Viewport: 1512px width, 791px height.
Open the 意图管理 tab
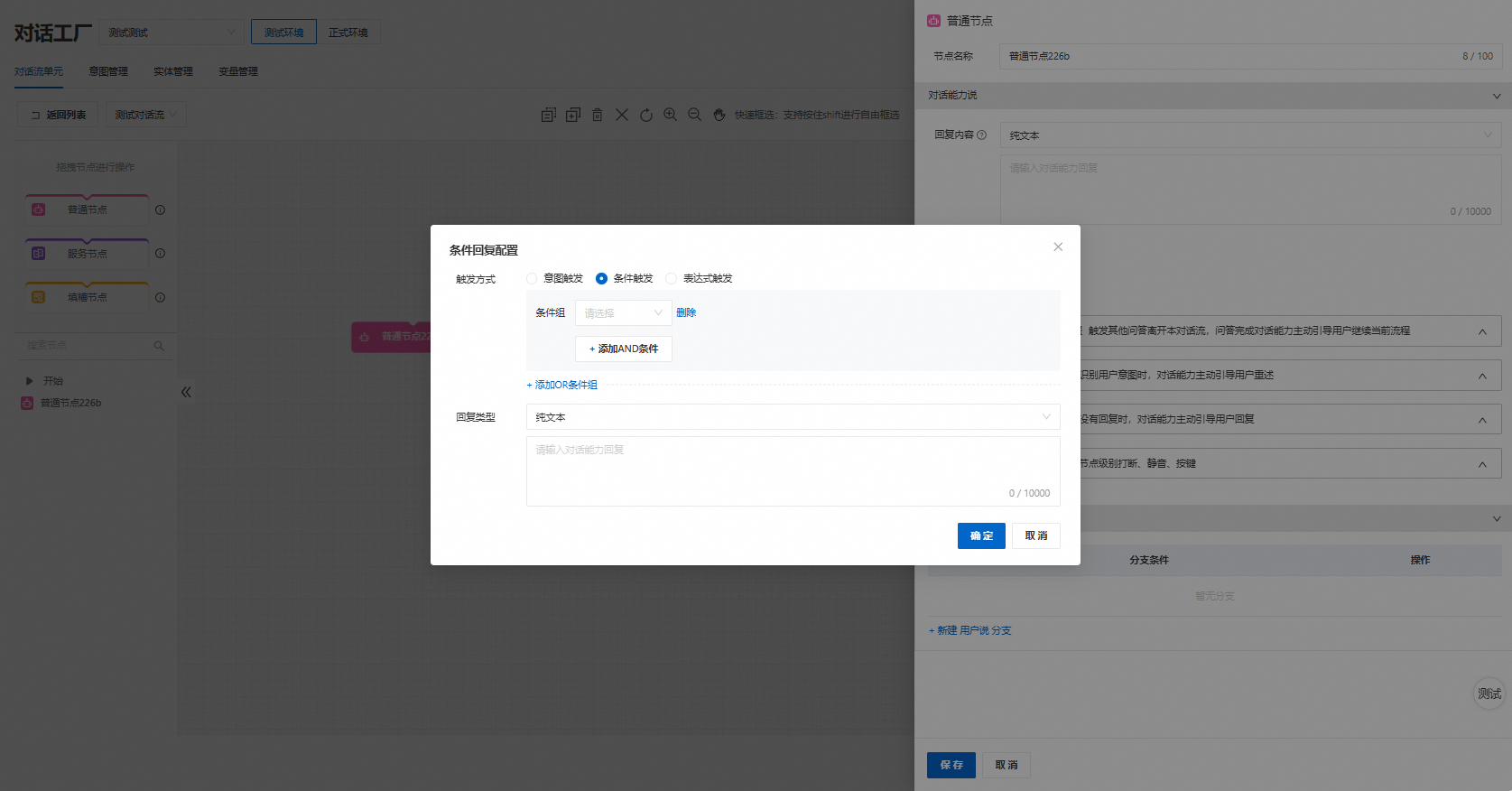click(108, 71)
